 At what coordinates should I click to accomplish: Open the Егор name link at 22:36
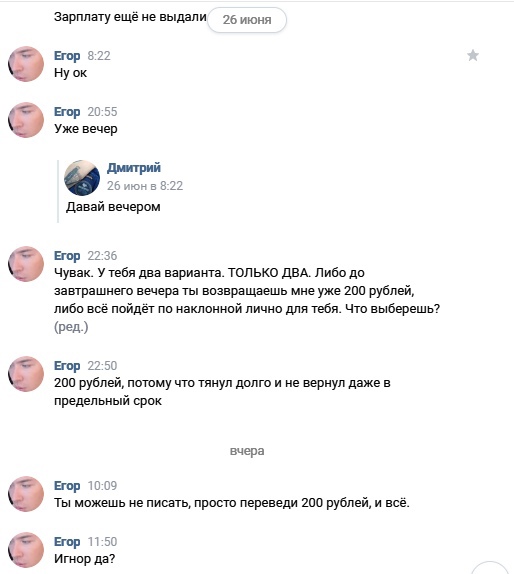pyautogui.click(x=67, y=256)
